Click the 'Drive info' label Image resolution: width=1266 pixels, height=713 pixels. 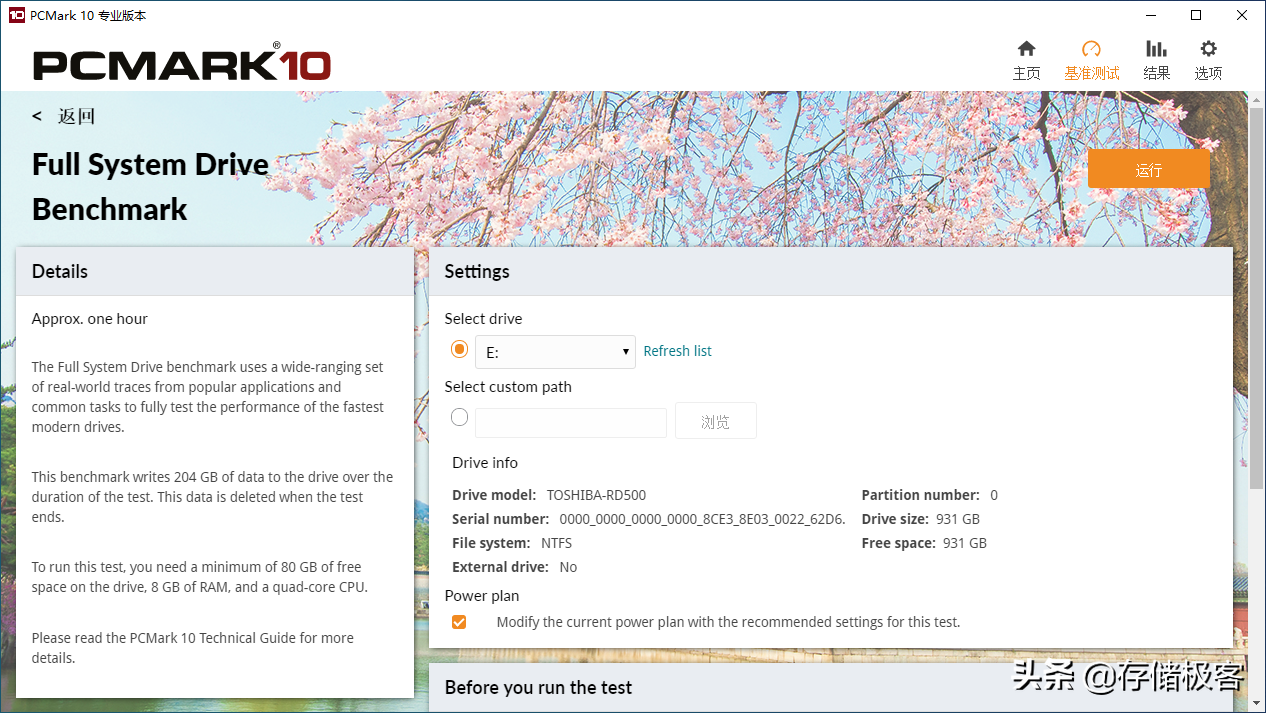coord(485,463)
